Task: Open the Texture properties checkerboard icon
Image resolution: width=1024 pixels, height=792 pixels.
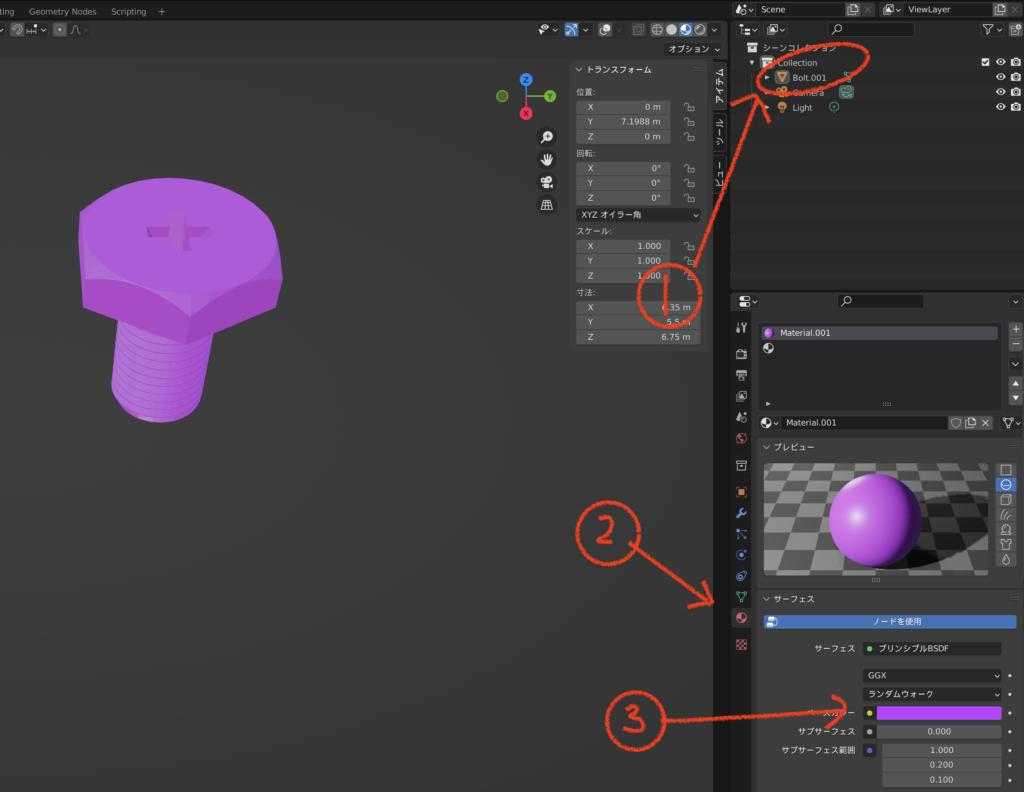Action: tap(741, 645)
